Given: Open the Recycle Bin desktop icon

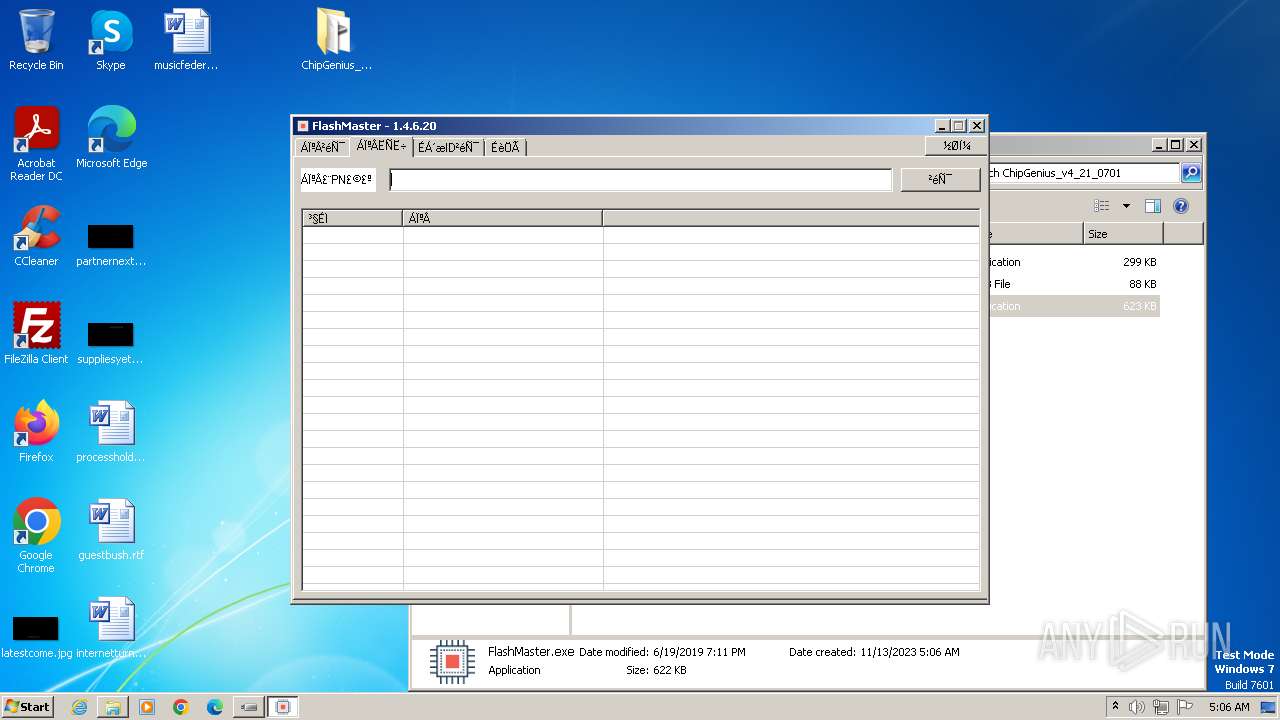Looking at the screenshot, I should (x=36, y=40).
